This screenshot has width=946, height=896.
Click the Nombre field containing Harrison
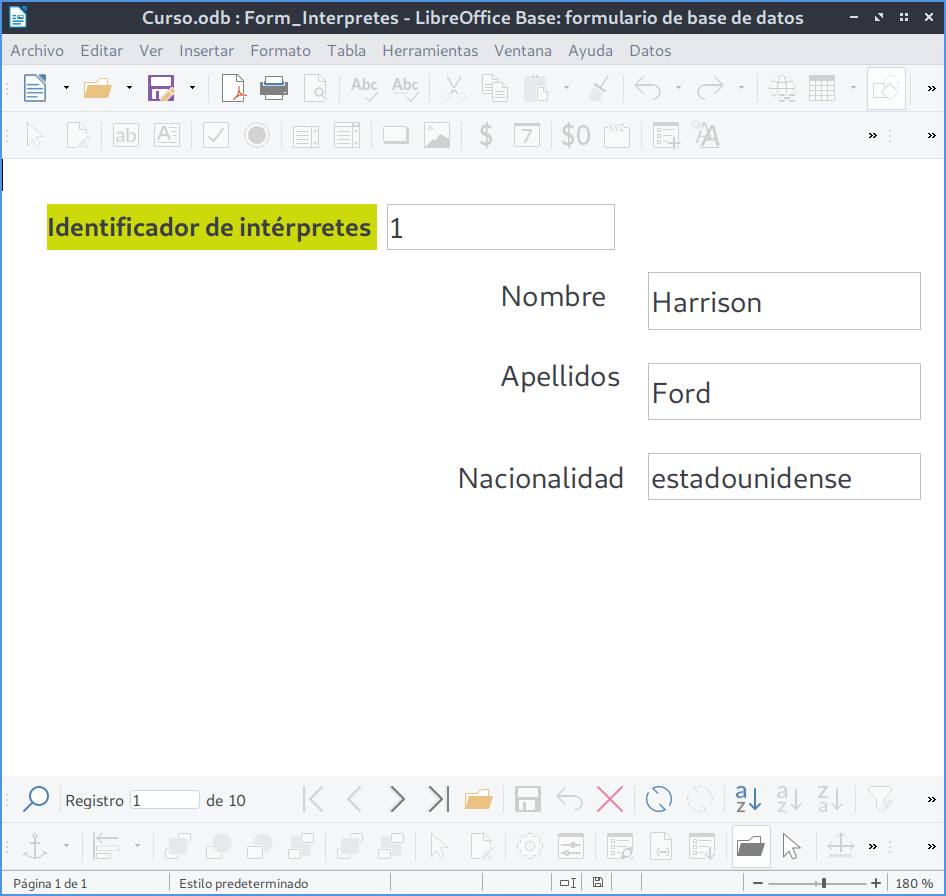783,302
